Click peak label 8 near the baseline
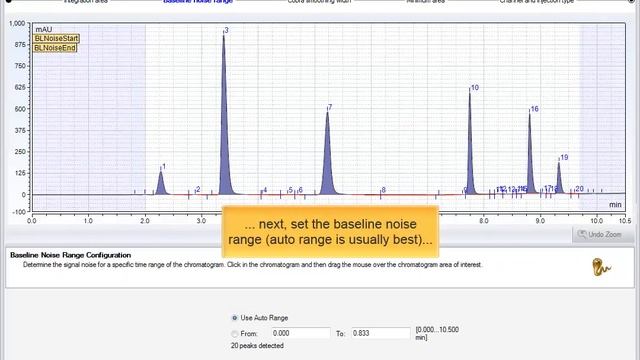The height and width of the screenshot is (360, 640). pos(383,190)
